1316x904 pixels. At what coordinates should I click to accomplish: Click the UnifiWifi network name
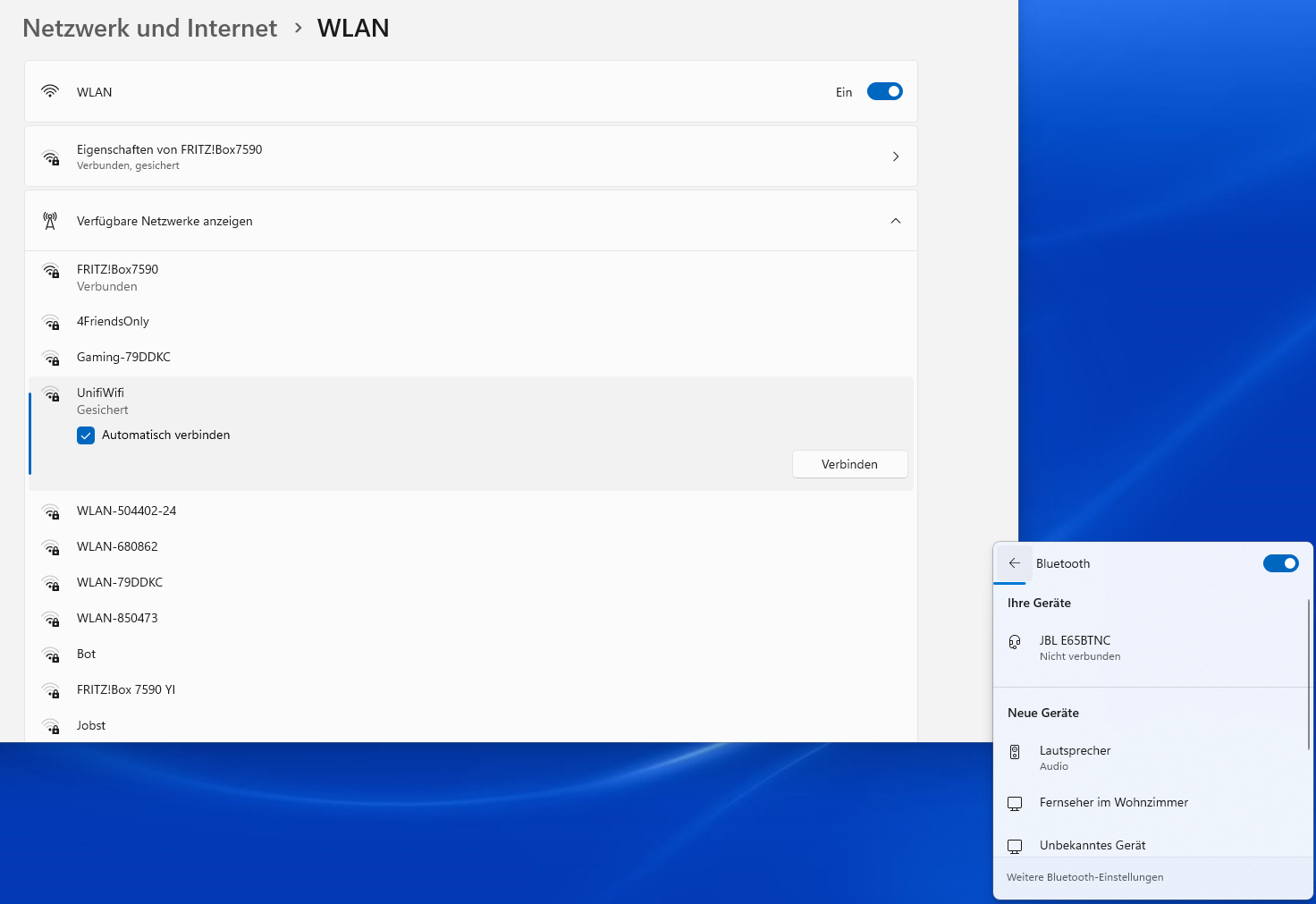tap(100, 393)
